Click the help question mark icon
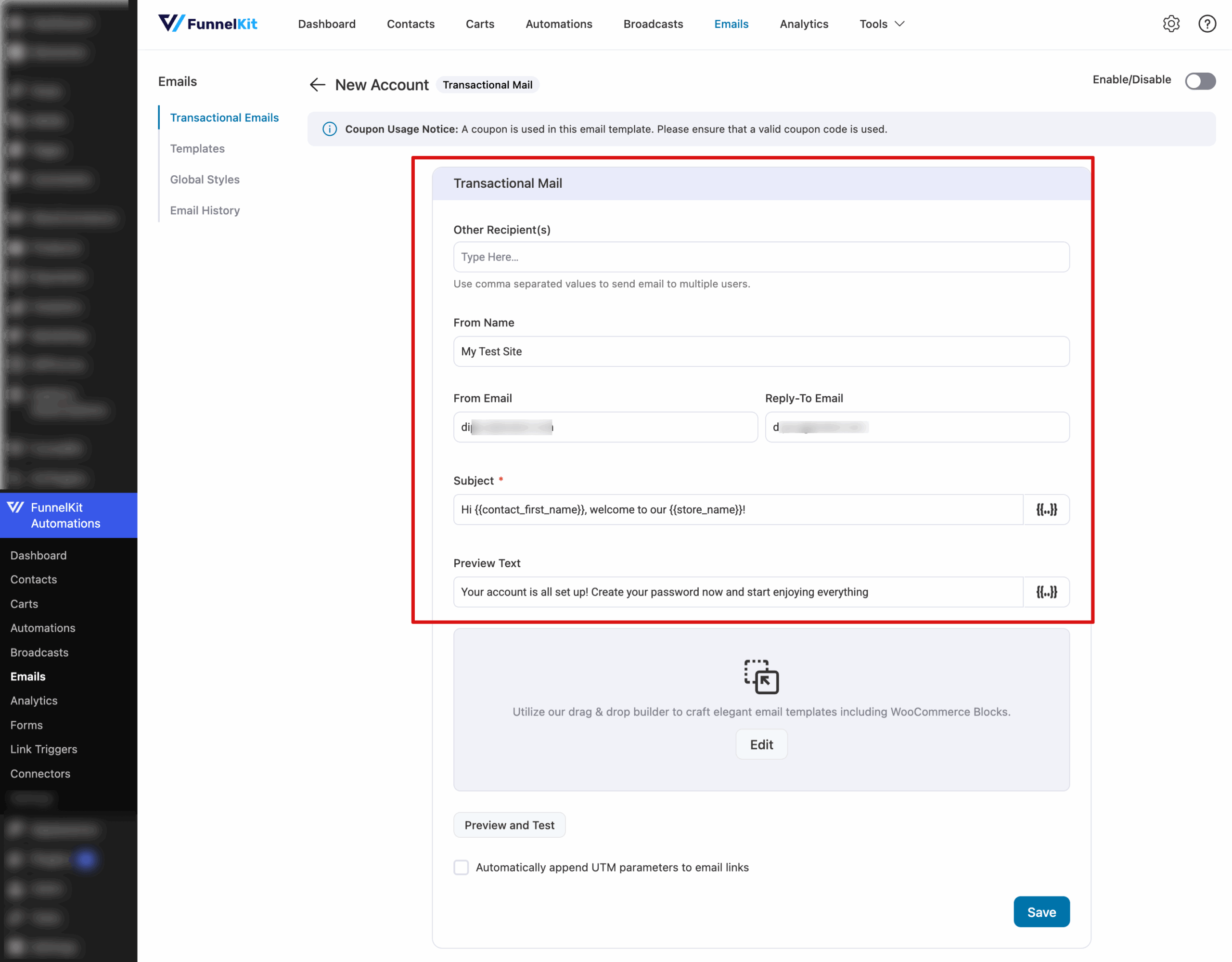 1207,24
